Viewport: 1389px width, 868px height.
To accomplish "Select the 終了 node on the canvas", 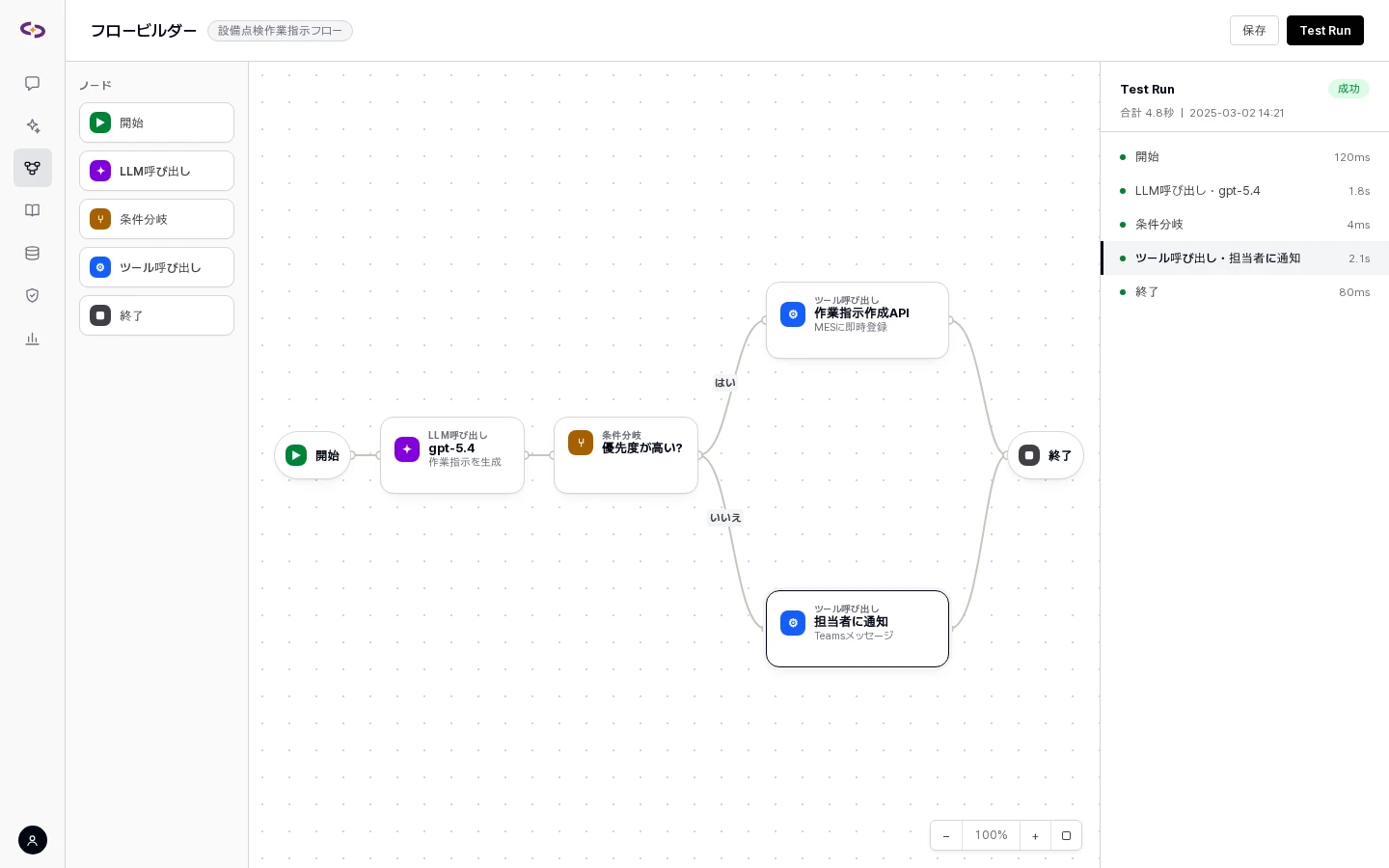I will click(1046, 455).
